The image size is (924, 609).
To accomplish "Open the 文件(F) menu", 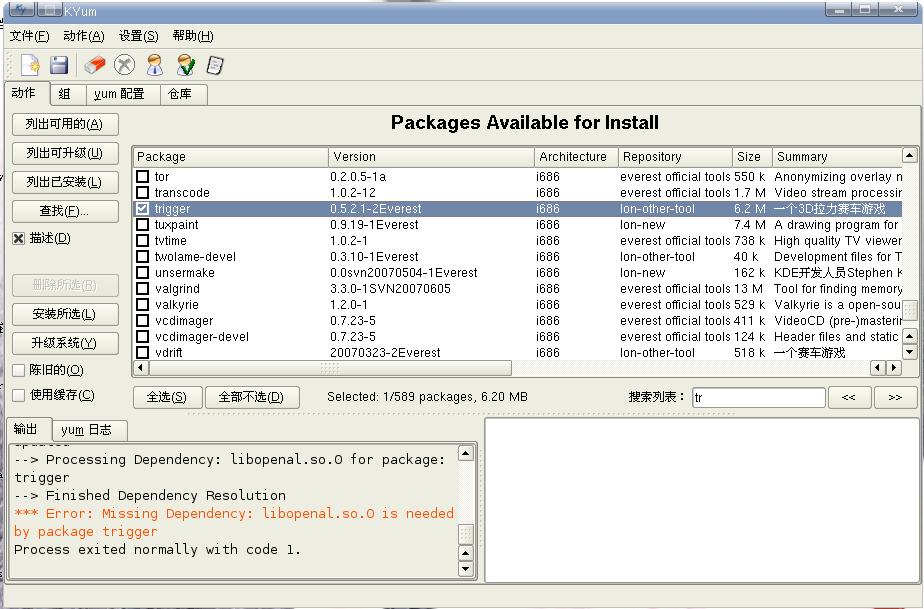I will 29,36.
